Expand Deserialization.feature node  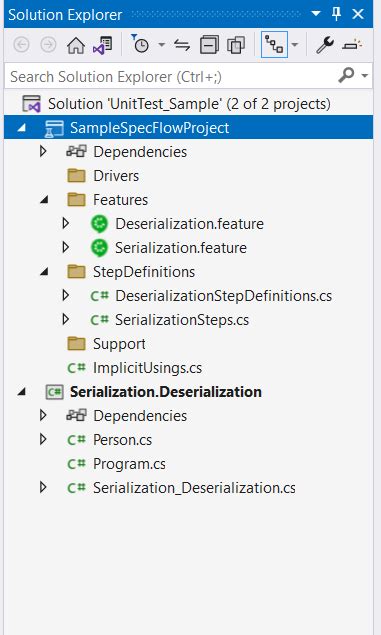[x=66, y=223]
